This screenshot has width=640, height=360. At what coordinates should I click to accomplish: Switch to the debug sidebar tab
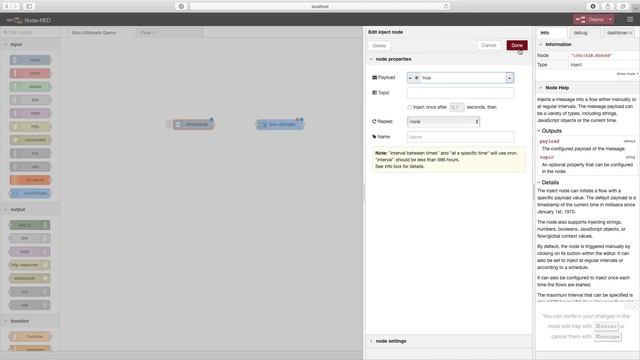tap(584, 33)
